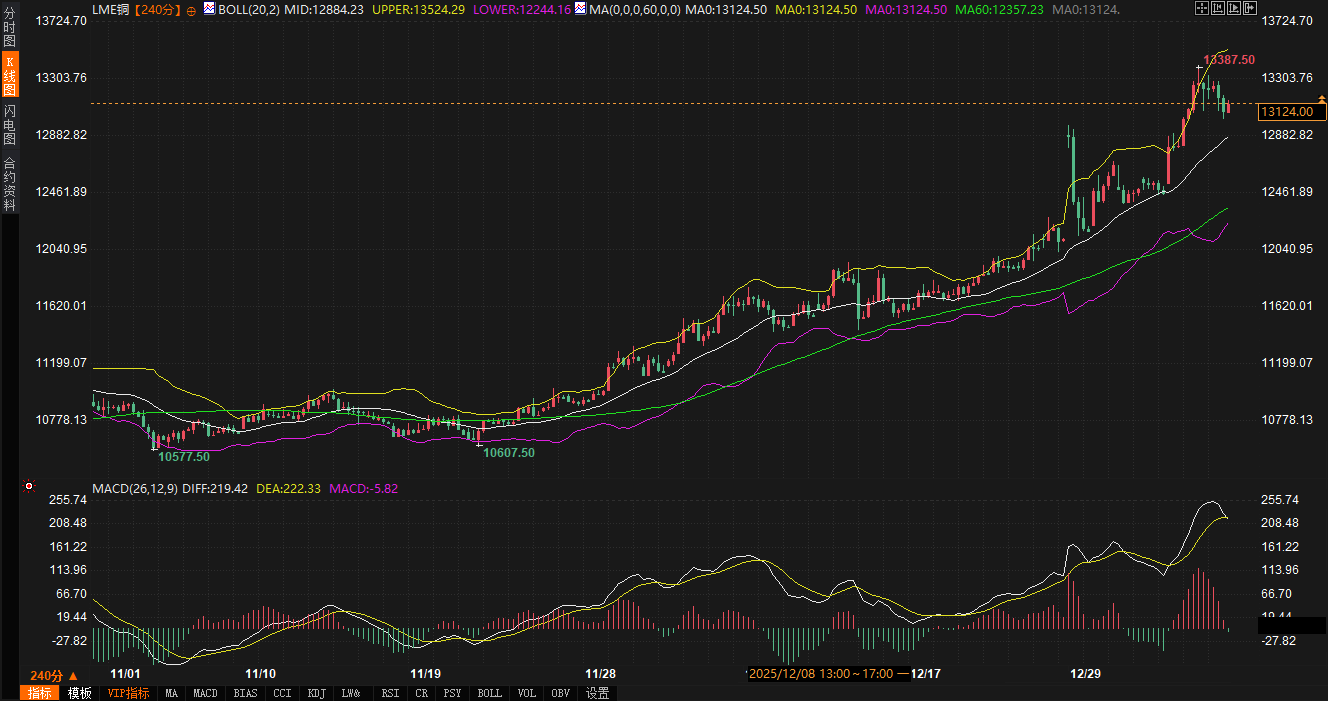
Task: Click the orange price alert marker at 13124.00
Action: [x=1322, y=99]
